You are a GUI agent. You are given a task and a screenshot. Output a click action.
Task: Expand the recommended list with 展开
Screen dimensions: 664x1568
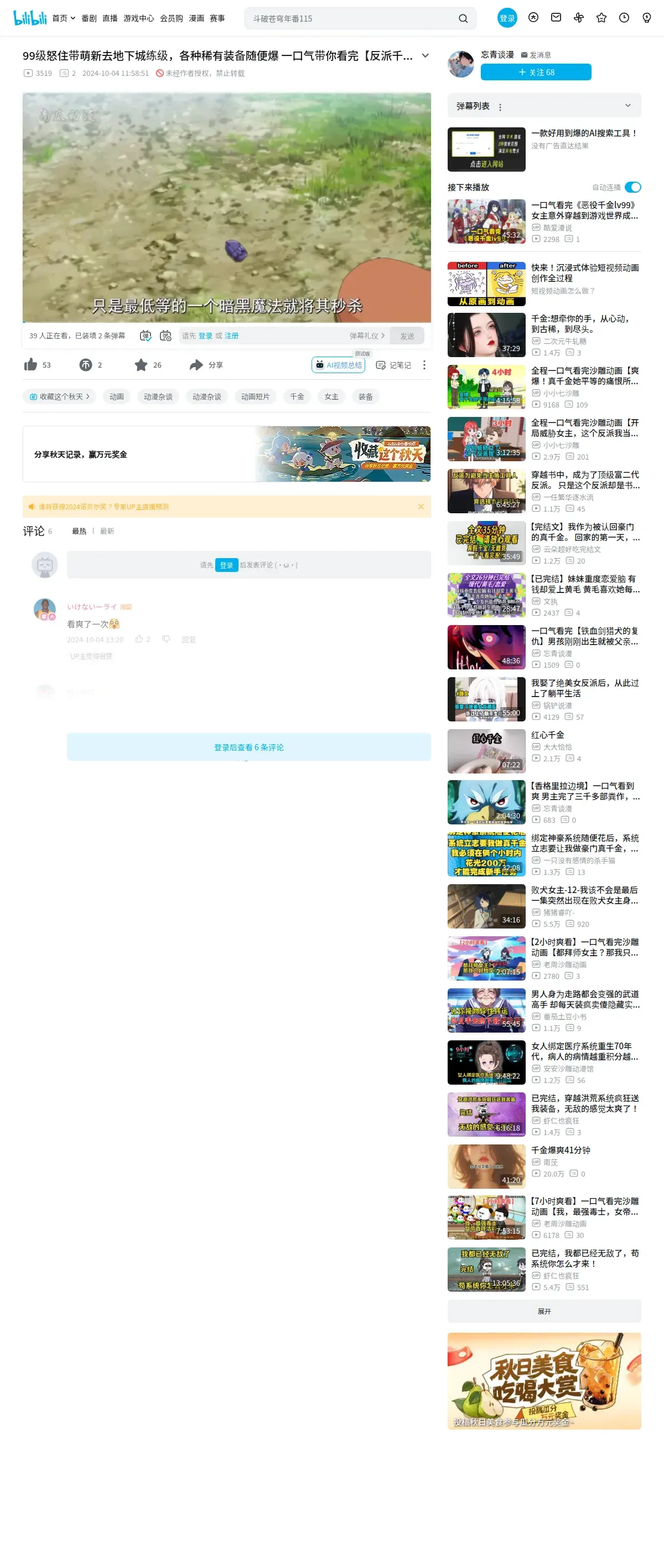click(544, 1311)
